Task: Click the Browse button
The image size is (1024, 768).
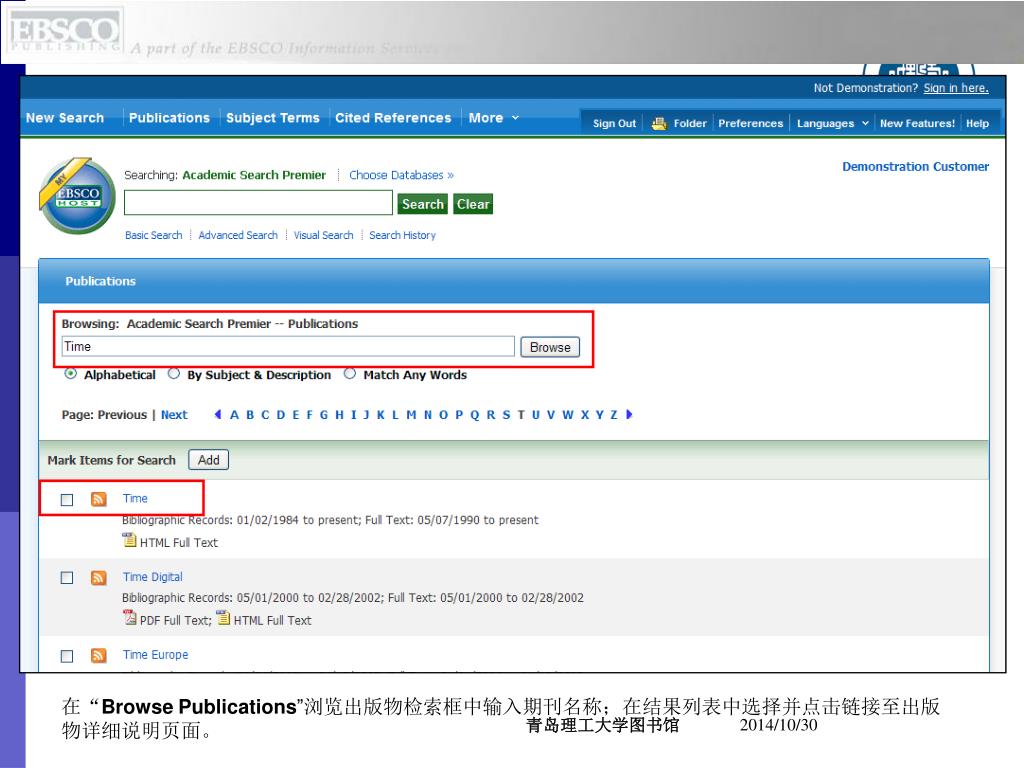Action: (550, 347)
